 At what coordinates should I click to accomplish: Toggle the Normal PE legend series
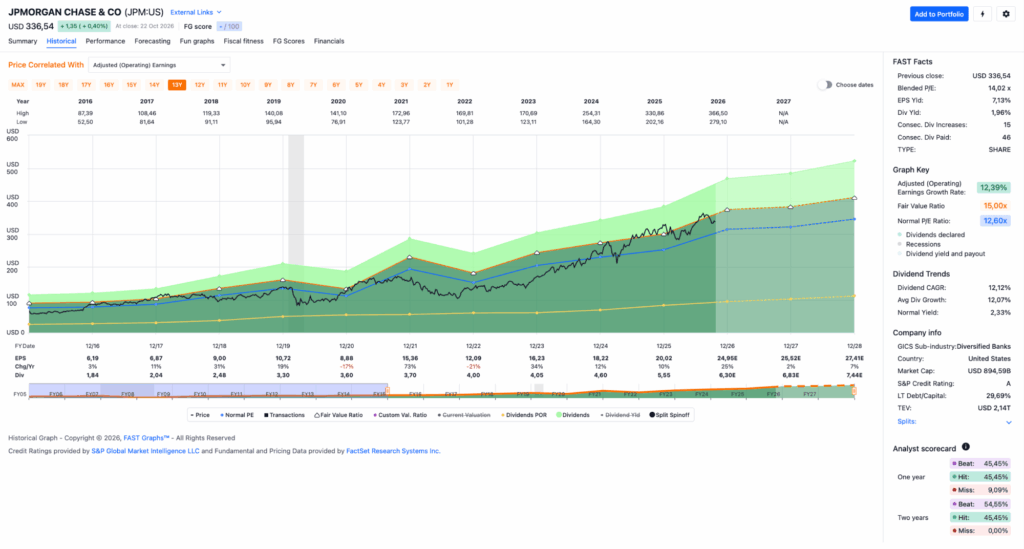point(237,415)
